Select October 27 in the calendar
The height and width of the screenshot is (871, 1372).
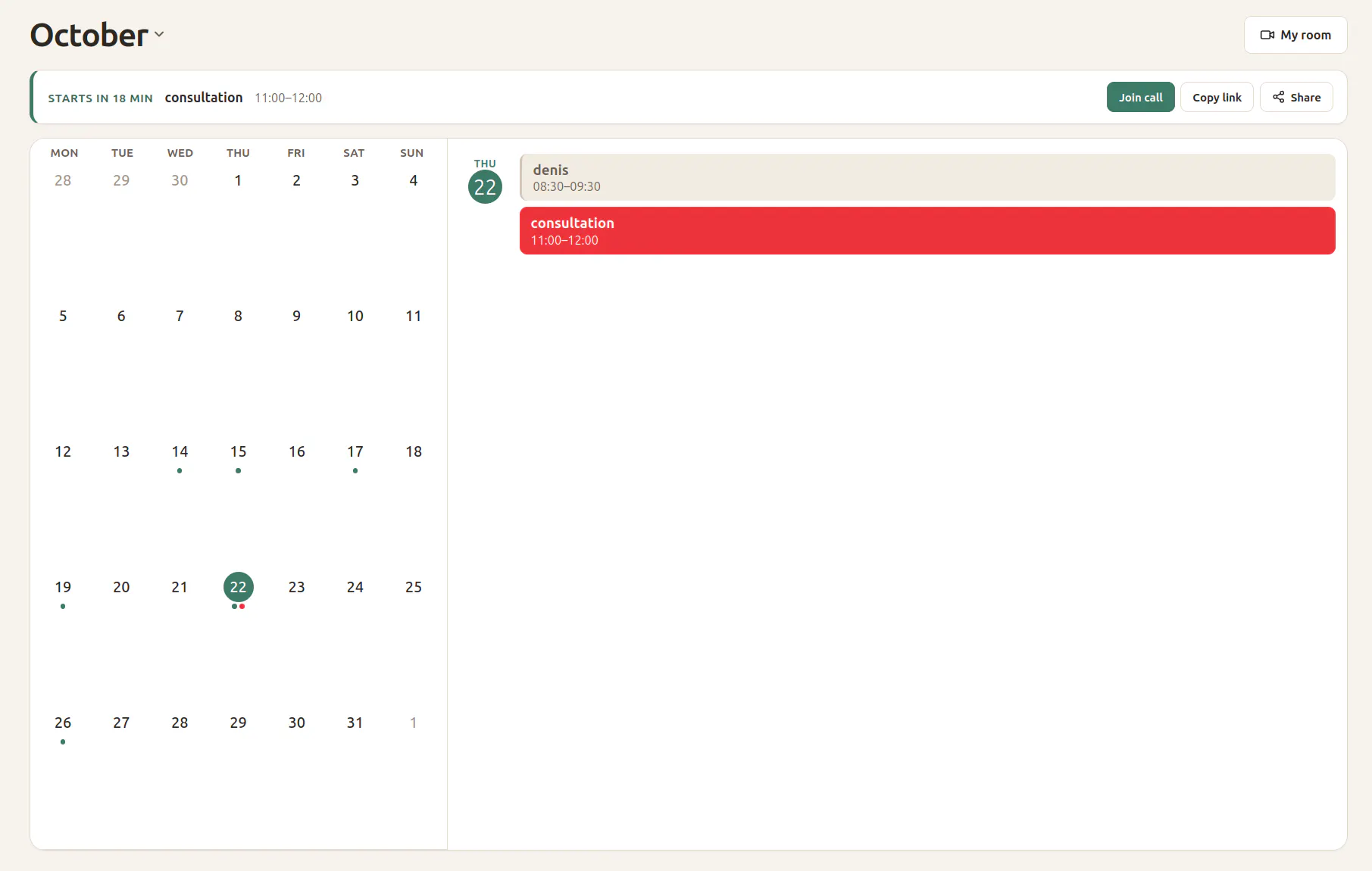coord(121,723)
